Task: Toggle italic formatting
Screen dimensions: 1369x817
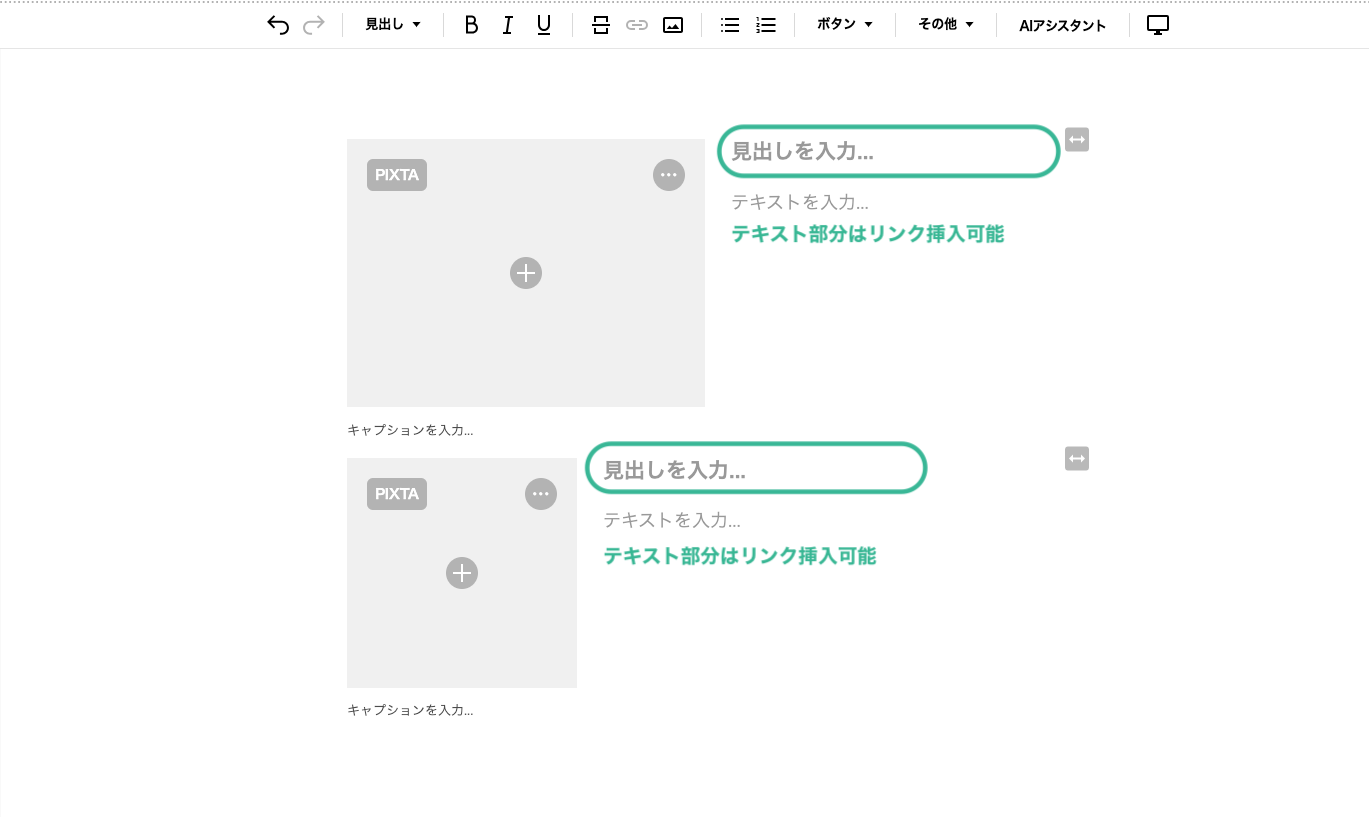Action: point(508,25)
